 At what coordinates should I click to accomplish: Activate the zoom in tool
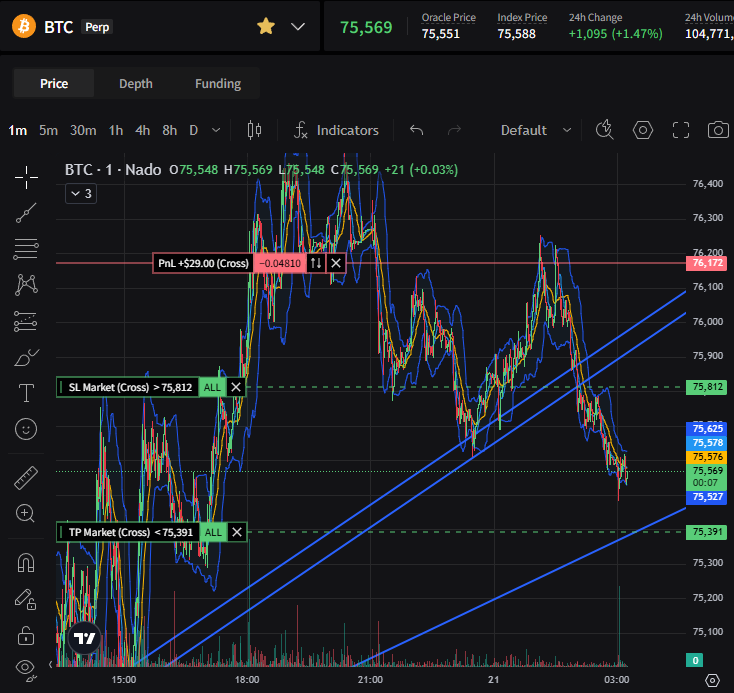25,513
